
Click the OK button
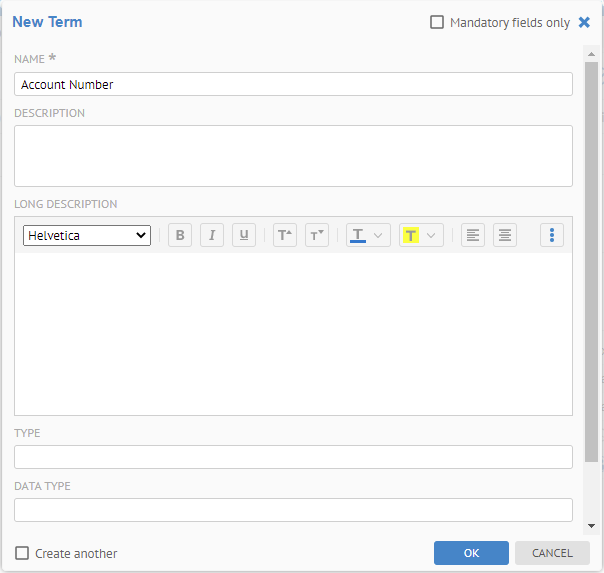471,553
